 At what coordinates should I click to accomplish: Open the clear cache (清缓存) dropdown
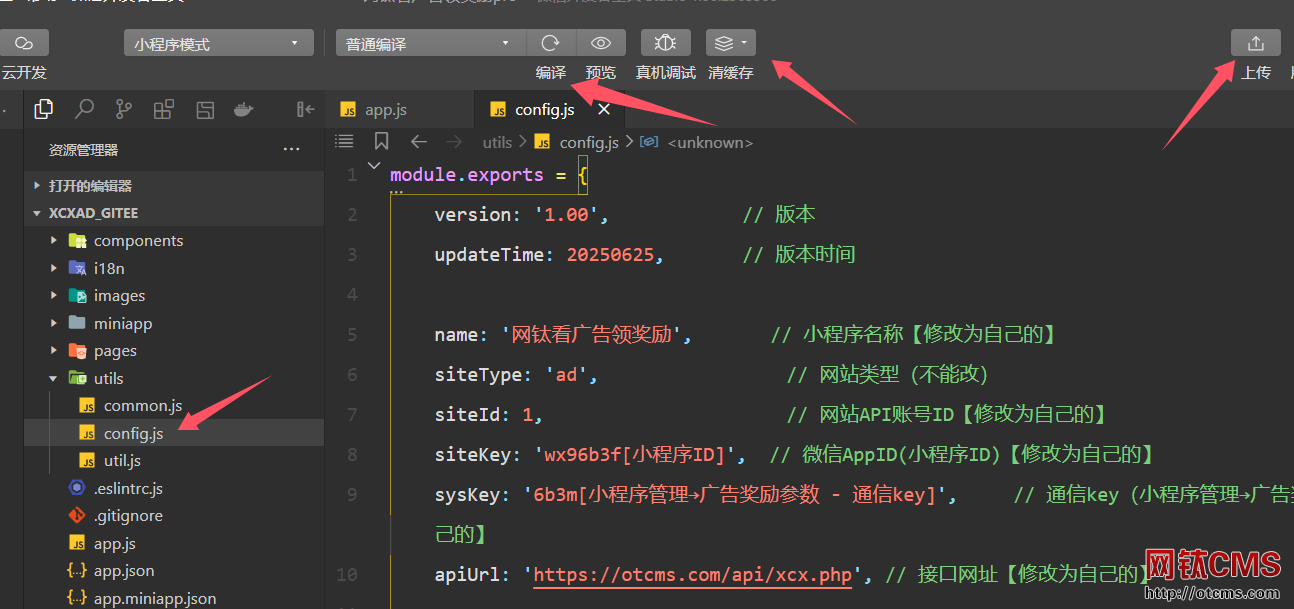pyautogui.click(x=731, y=43)
